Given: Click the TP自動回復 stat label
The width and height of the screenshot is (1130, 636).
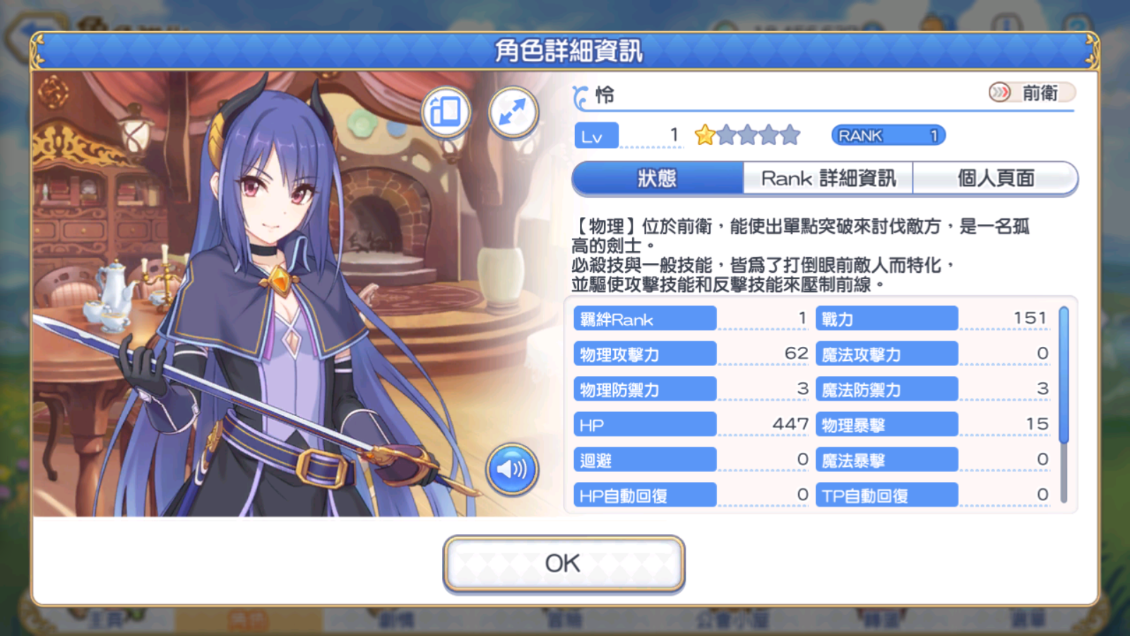Looking at the screenshot, I should pos(886,495).
